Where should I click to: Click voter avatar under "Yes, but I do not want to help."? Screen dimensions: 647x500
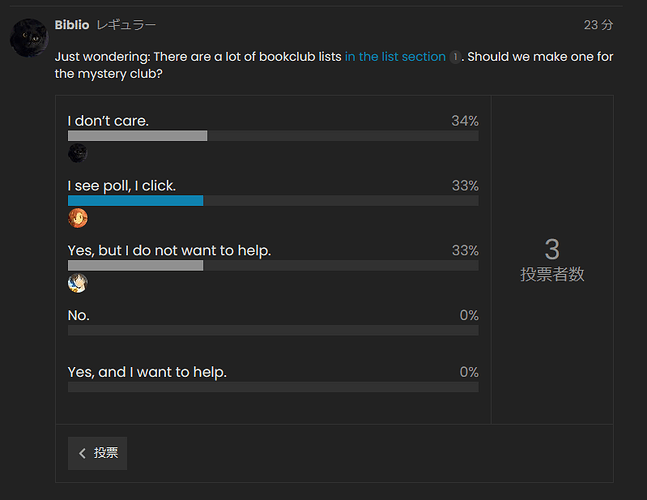pyautogui.click(x=77, y=283)
